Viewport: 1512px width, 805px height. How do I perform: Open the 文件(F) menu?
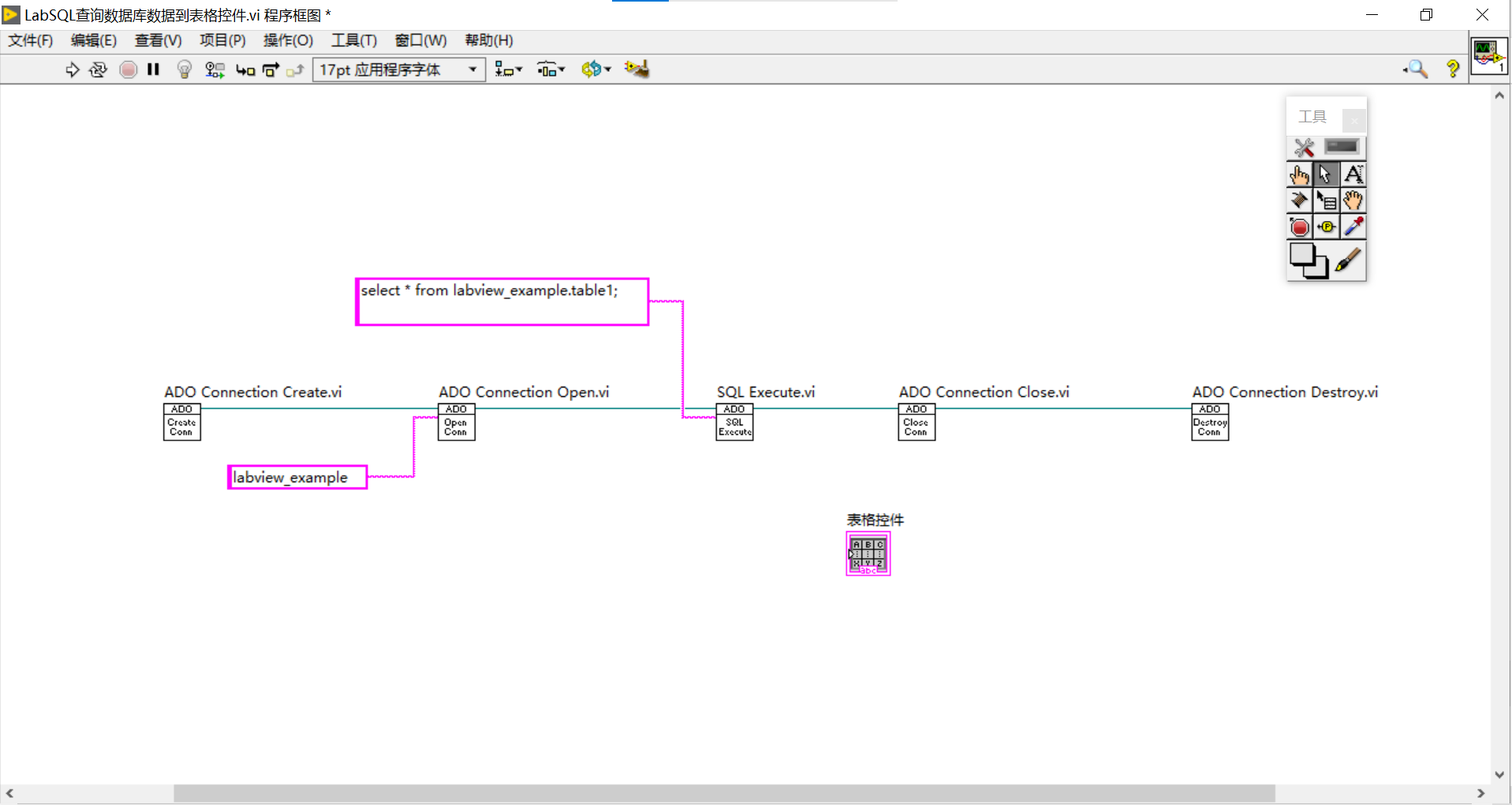(x=30, y=40)
